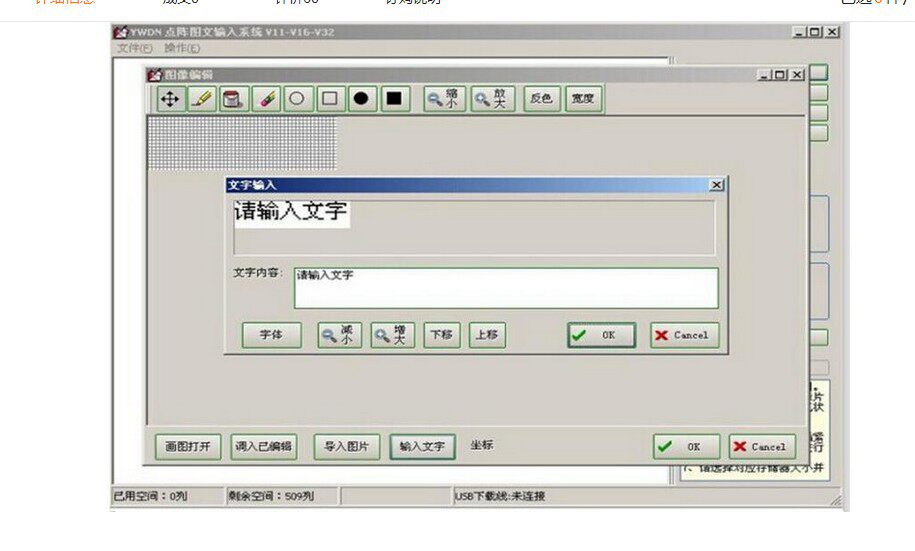Click Cancel in the image editor window
The image size is (915, 551).
click(x=762, y=447)
